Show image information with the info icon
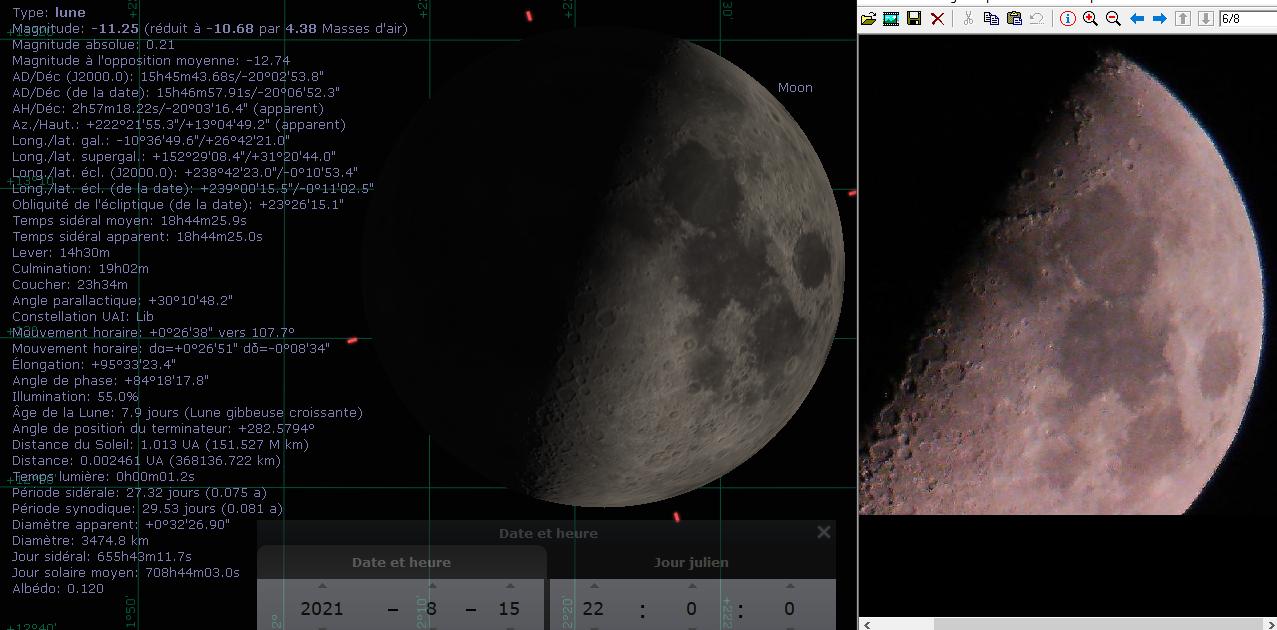Viewport: 1277px width, 630px height. [x=1068, y=19]
